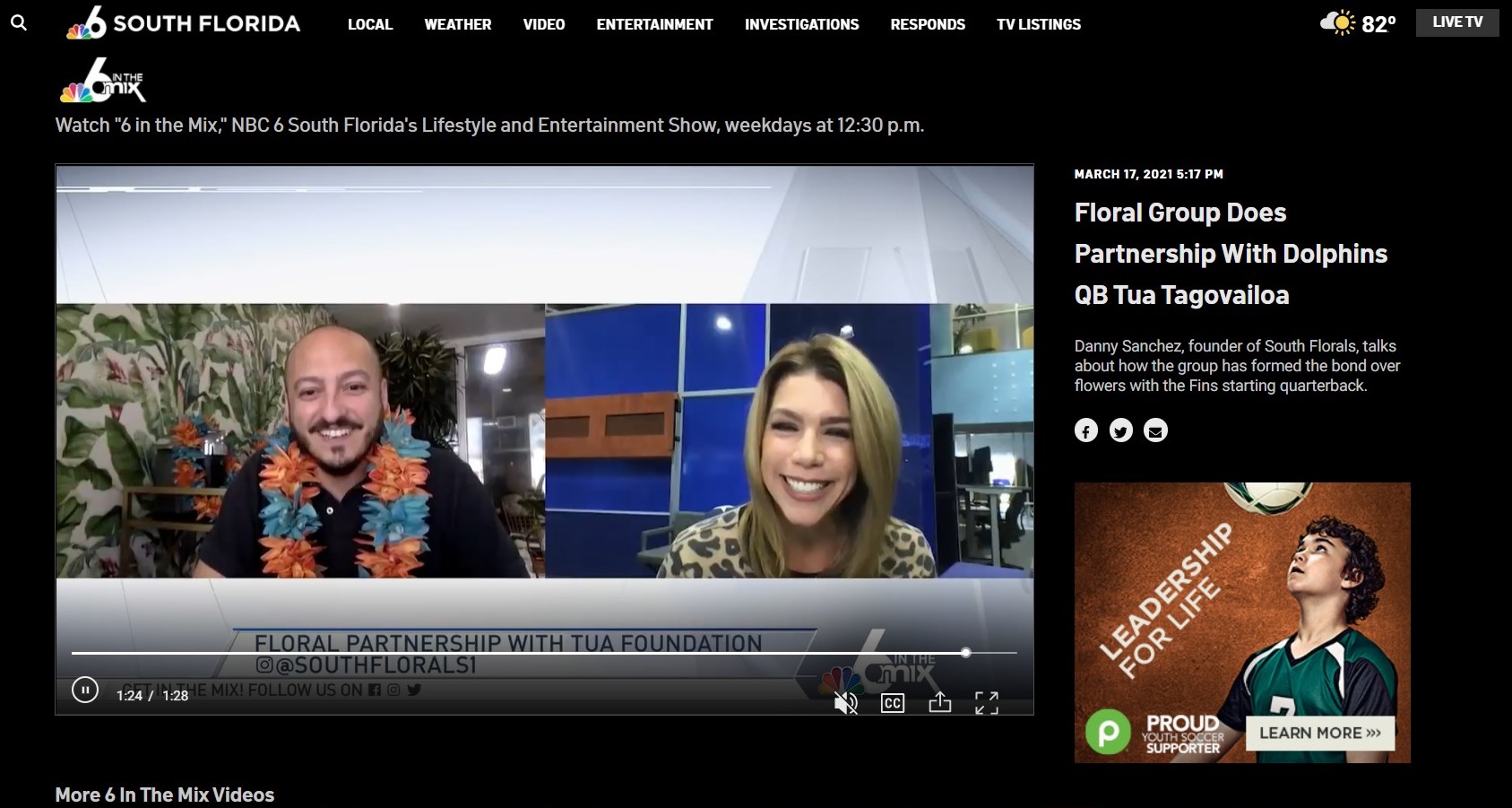1512x808 pixels.
Task: Open the Floral Group Does Partnership headline
Action: 1231,254
